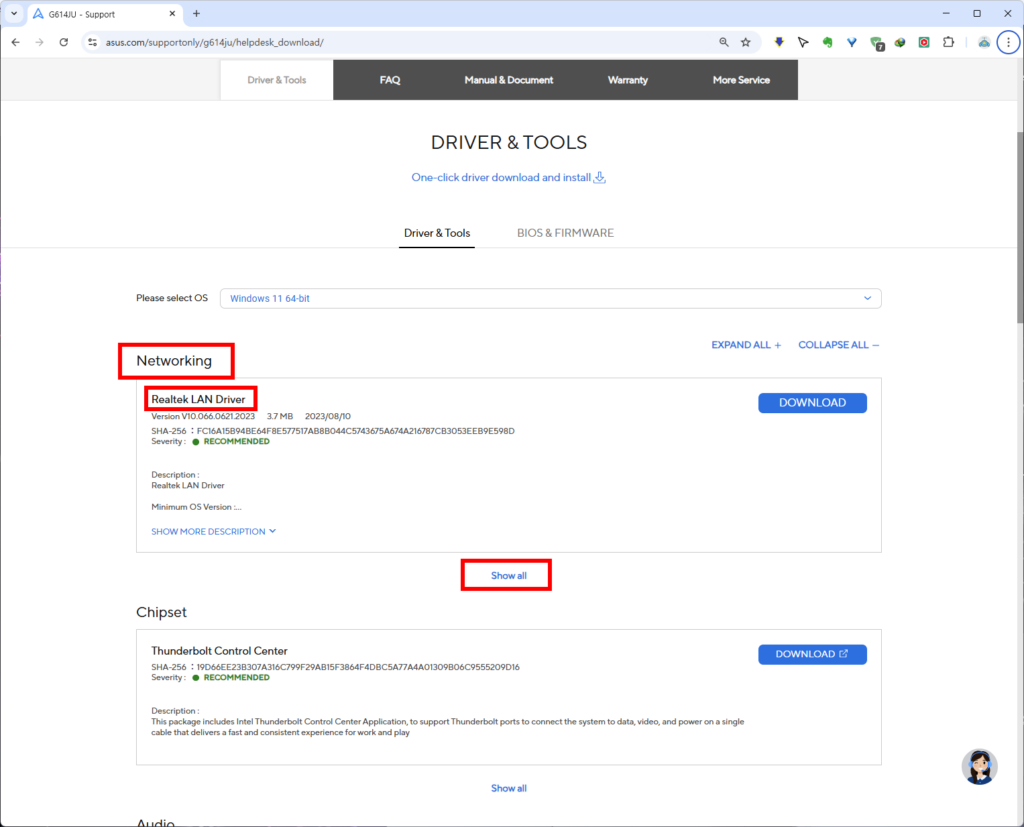Image resolution: width=1024 pixels, height=827 pixels.
Task: Go forward to the next page
Action: tap(39, 42)
